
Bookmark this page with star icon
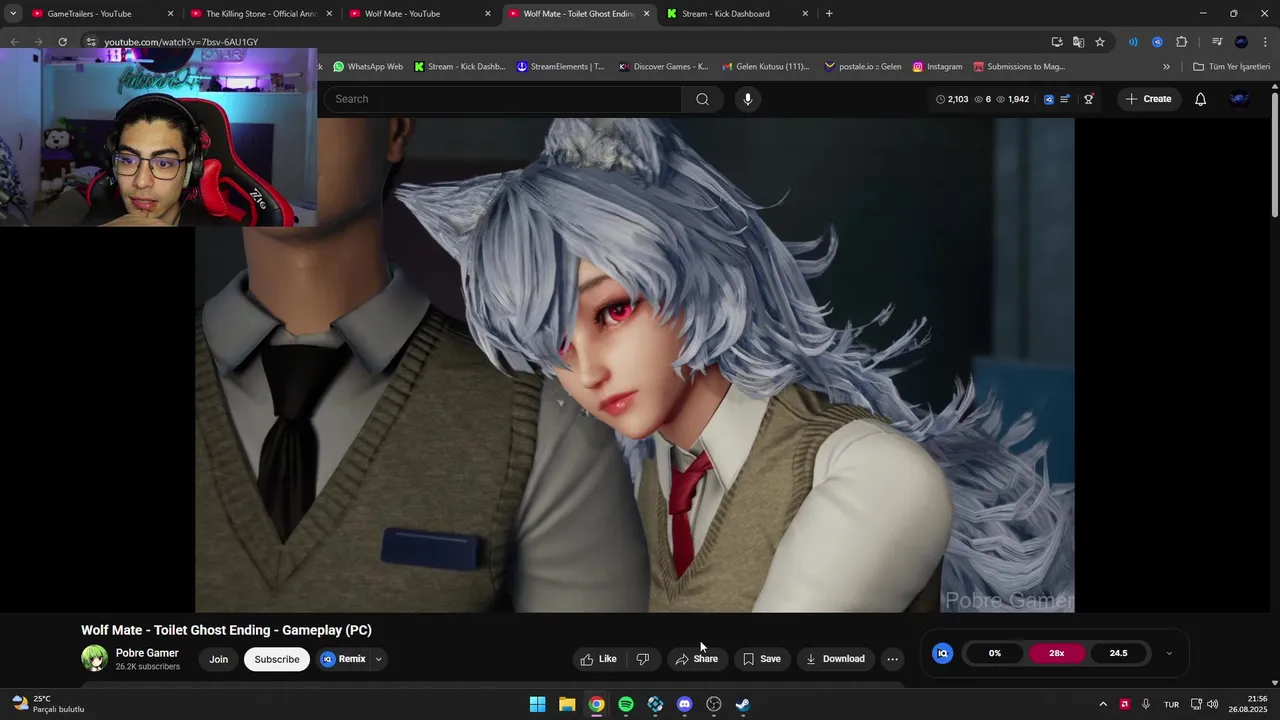pos(1100,42)
